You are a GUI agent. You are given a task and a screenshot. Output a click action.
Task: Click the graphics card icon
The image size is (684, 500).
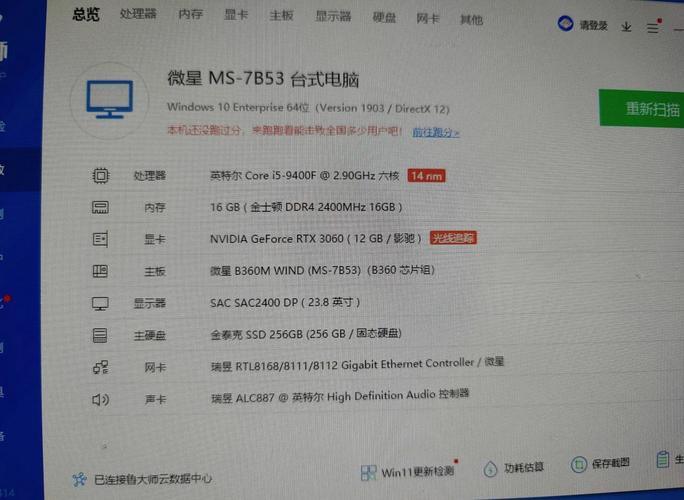(100, 239)
